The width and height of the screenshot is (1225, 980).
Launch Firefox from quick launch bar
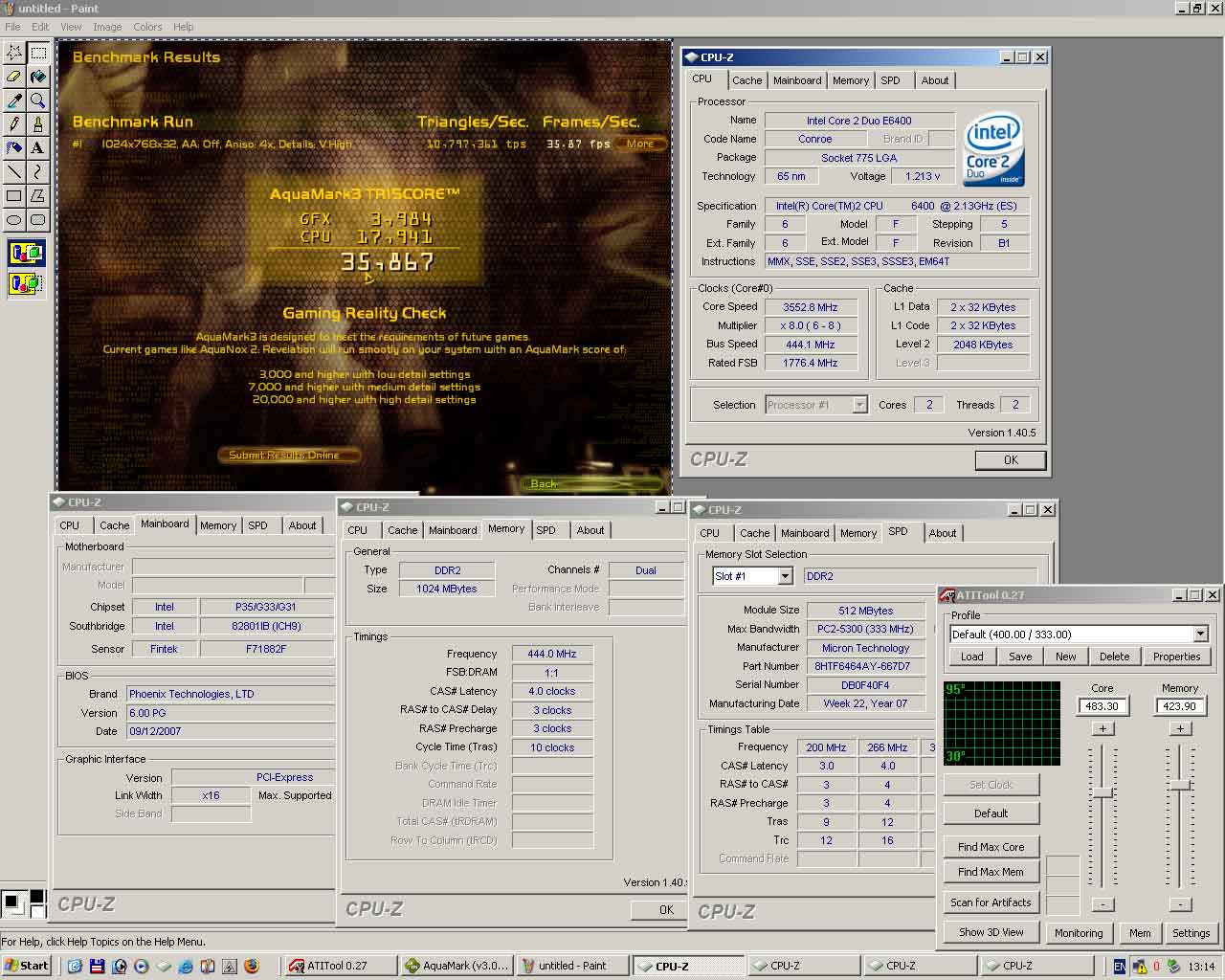252,967
